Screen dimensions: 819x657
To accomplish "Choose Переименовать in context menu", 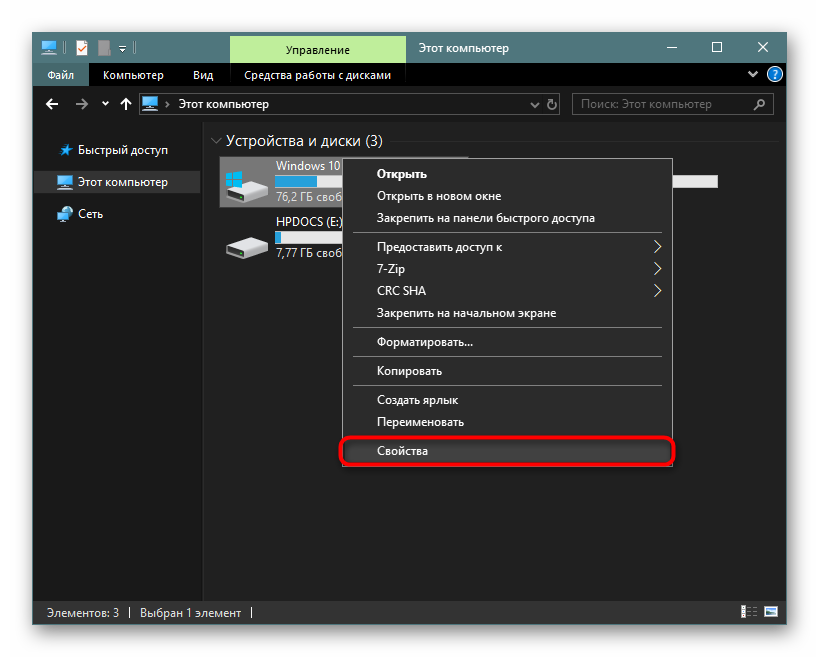I will click(507, 422).
